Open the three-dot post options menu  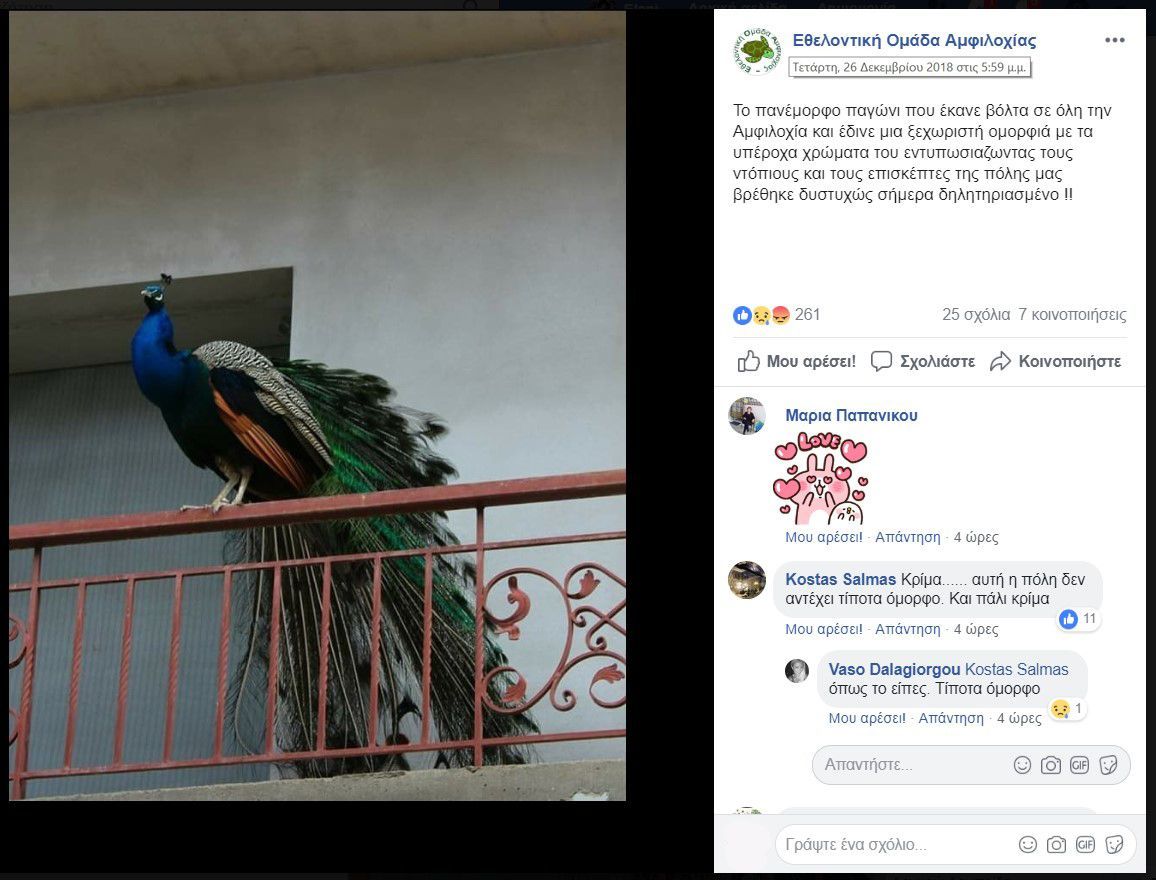[x=1114, y=41]
